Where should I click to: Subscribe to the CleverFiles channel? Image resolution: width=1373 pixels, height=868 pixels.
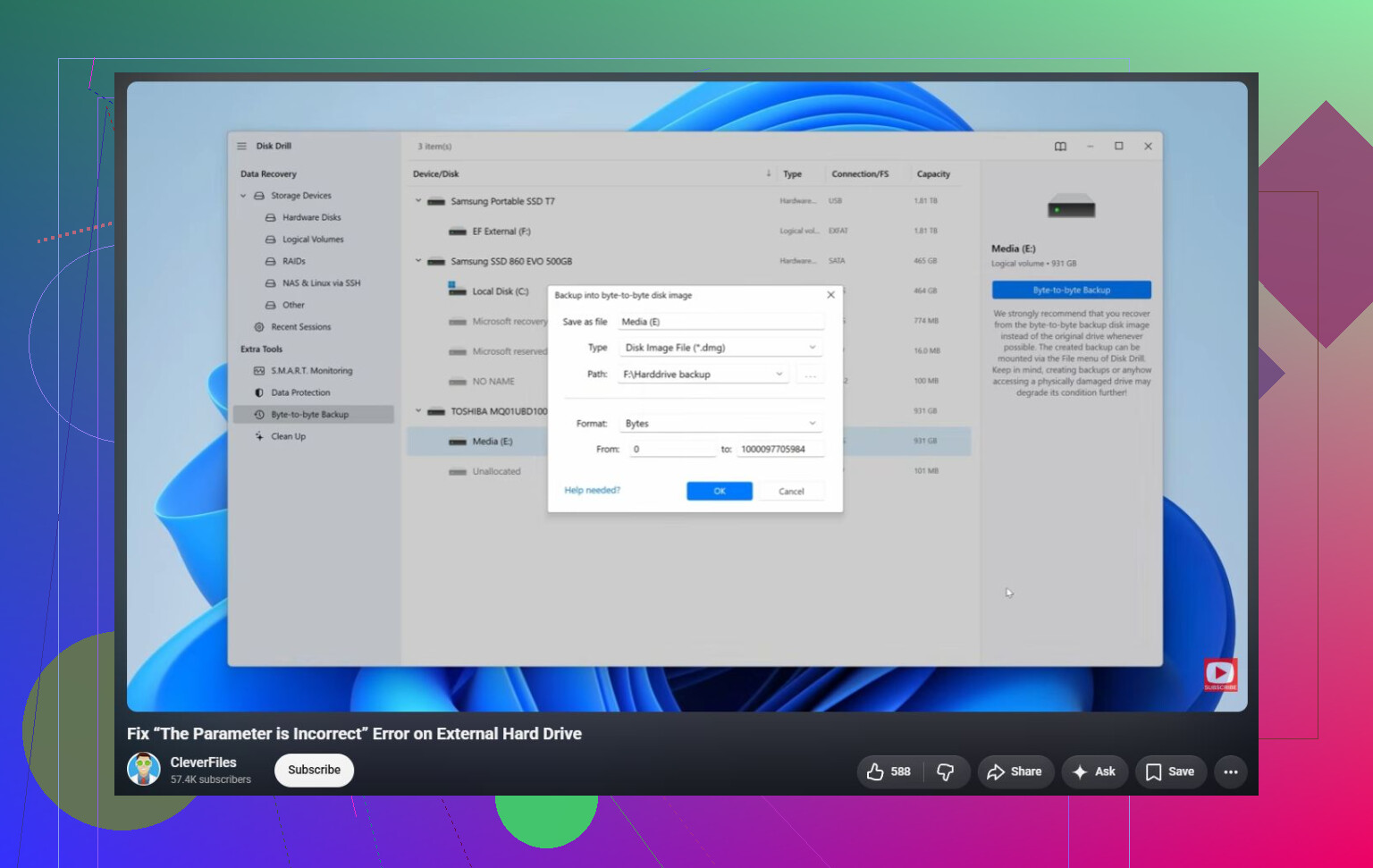[x=314, y=771]
